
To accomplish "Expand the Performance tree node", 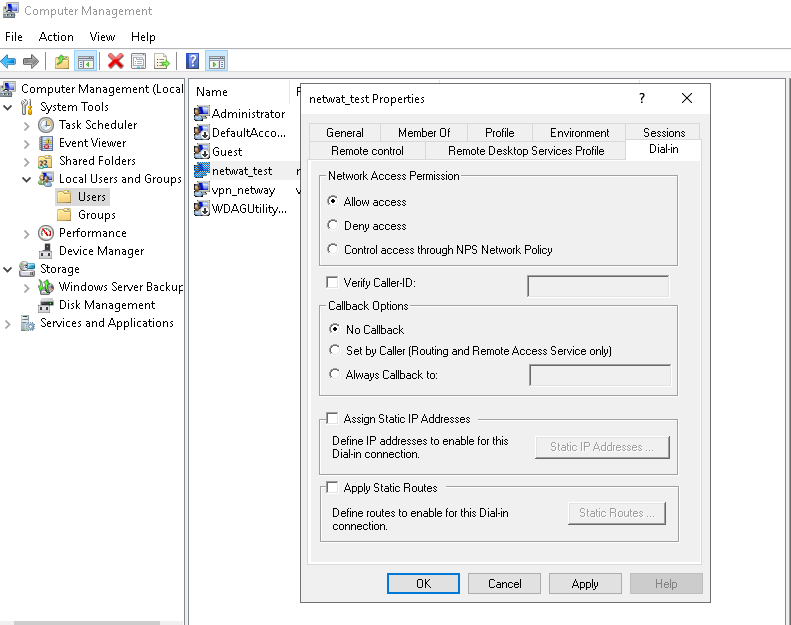I will point(27,233).
